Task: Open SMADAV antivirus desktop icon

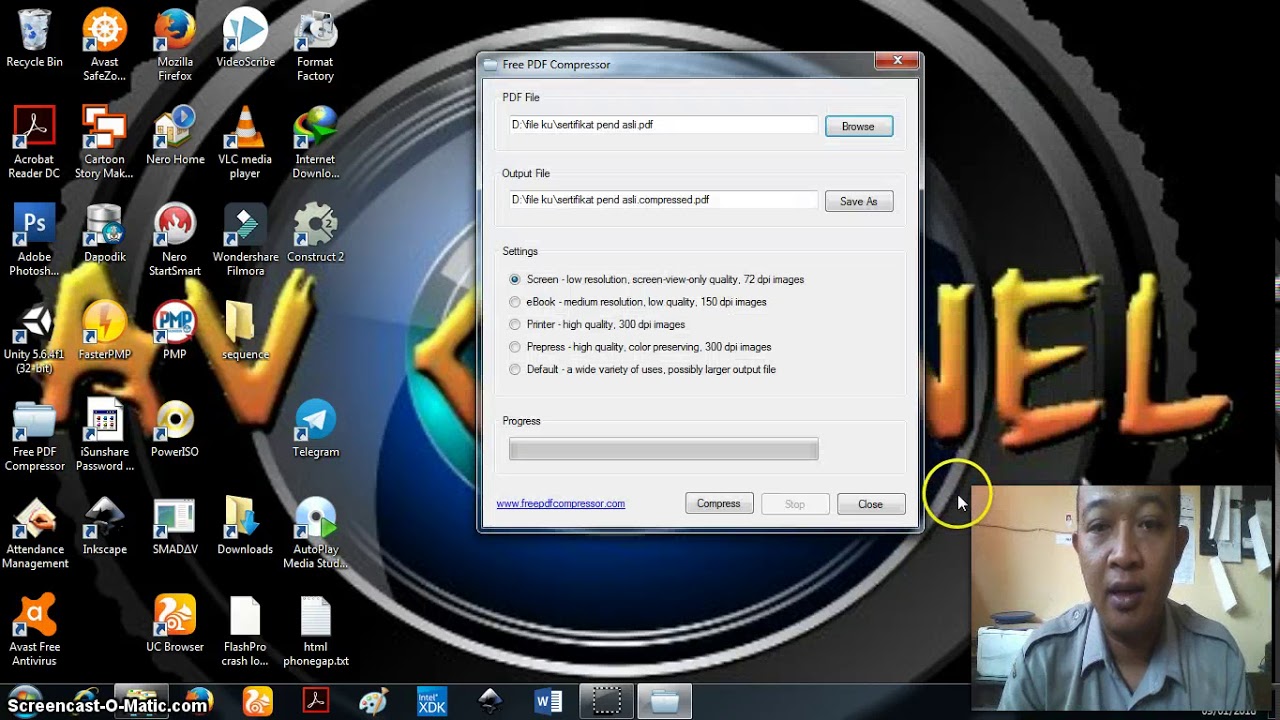Action: (175, 527)
